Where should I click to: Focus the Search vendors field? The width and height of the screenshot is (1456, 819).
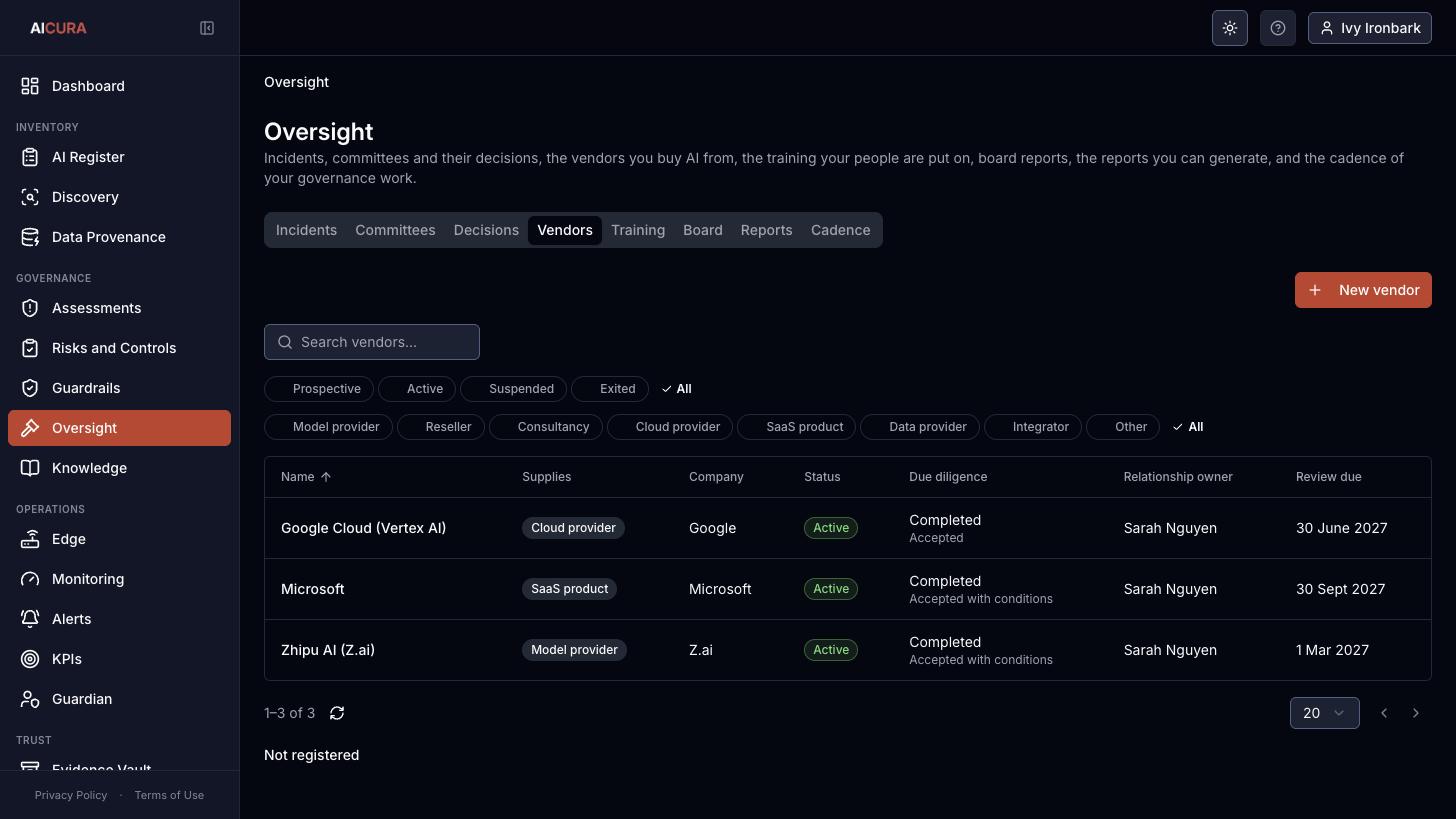pyautogui.click(x=372, y=342)
